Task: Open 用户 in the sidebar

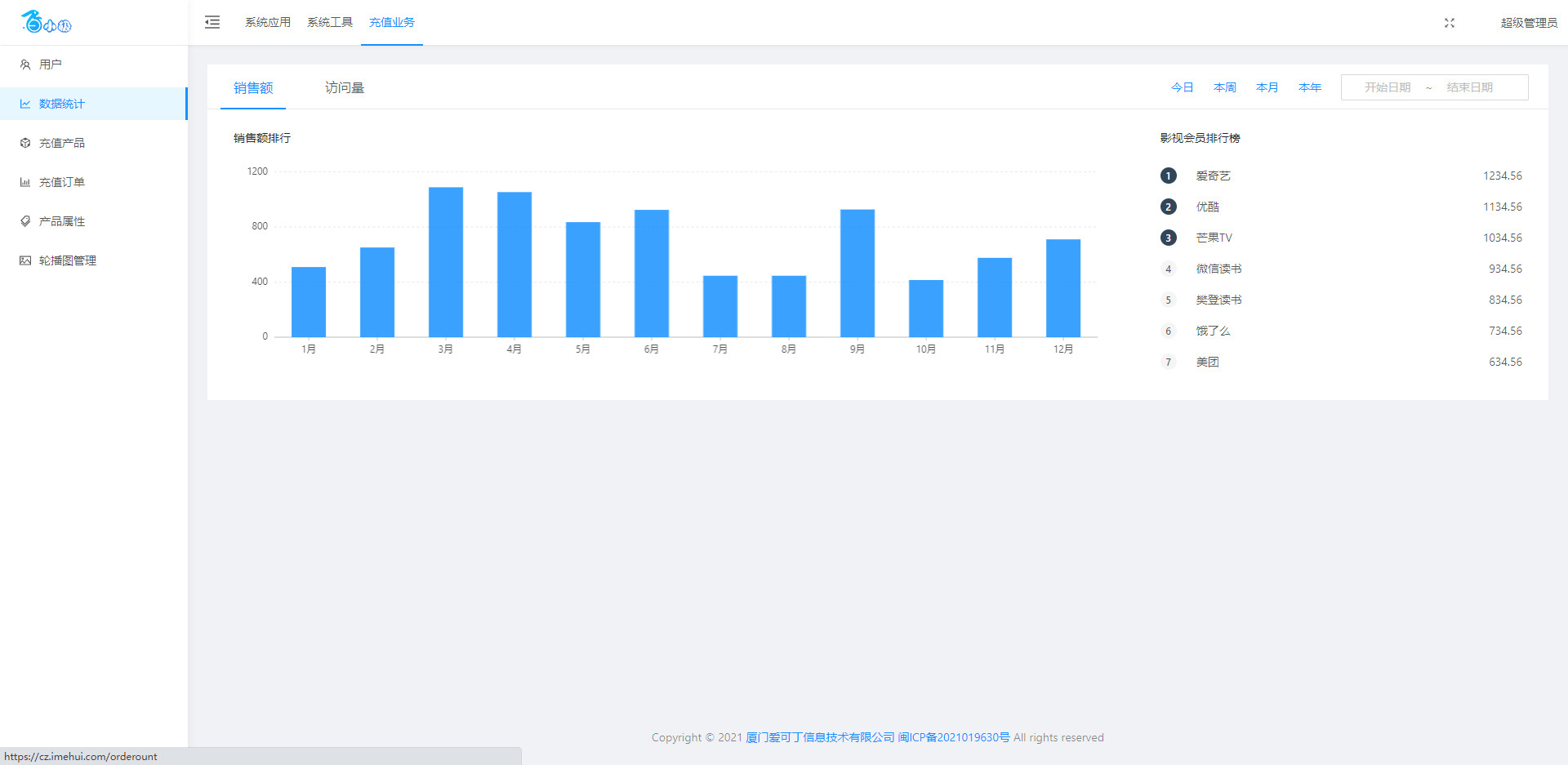Action: (94, 64)
